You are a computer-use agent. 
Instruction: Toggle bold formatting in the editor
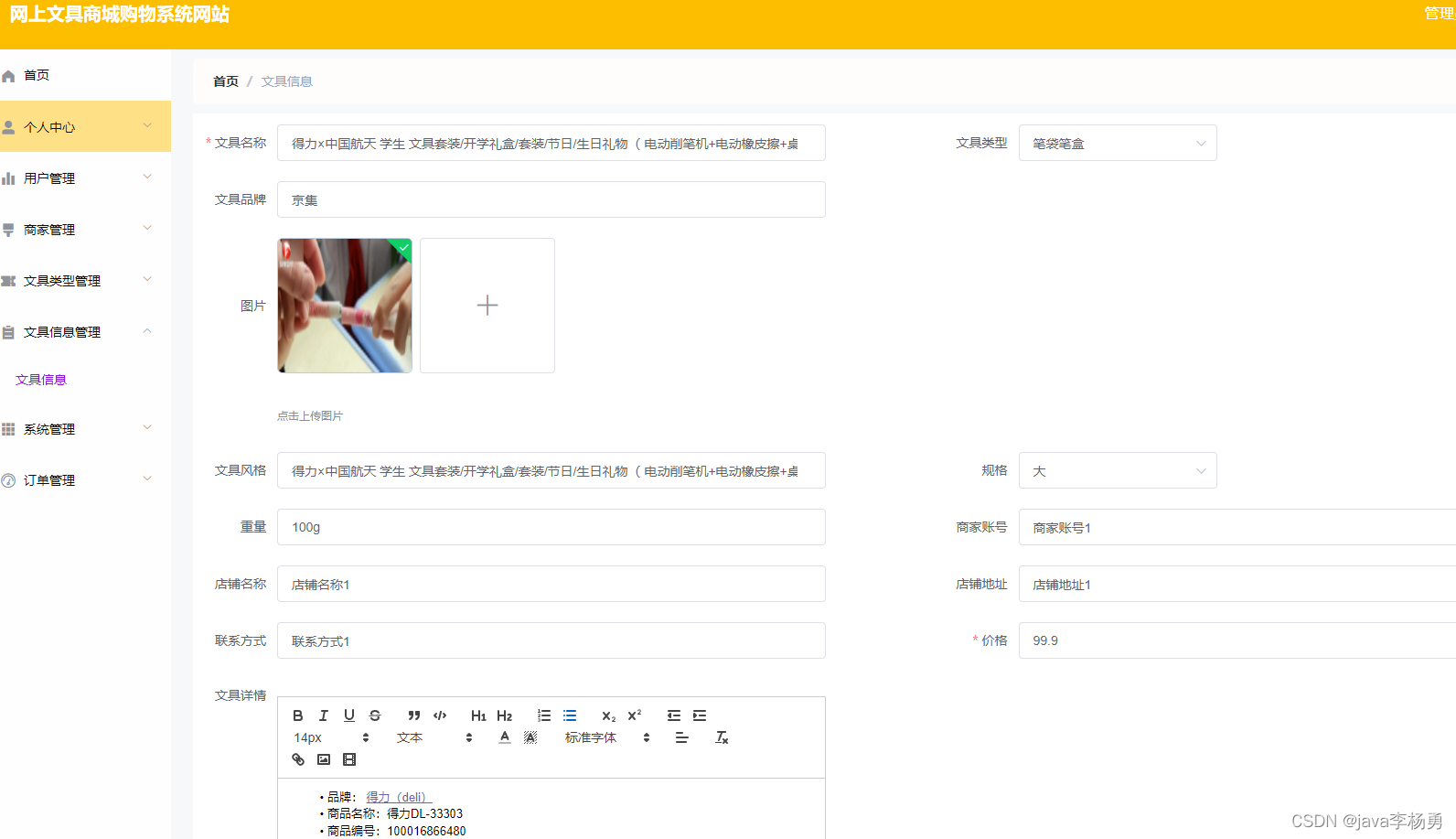pyautogui.click(x=298, y=715)
